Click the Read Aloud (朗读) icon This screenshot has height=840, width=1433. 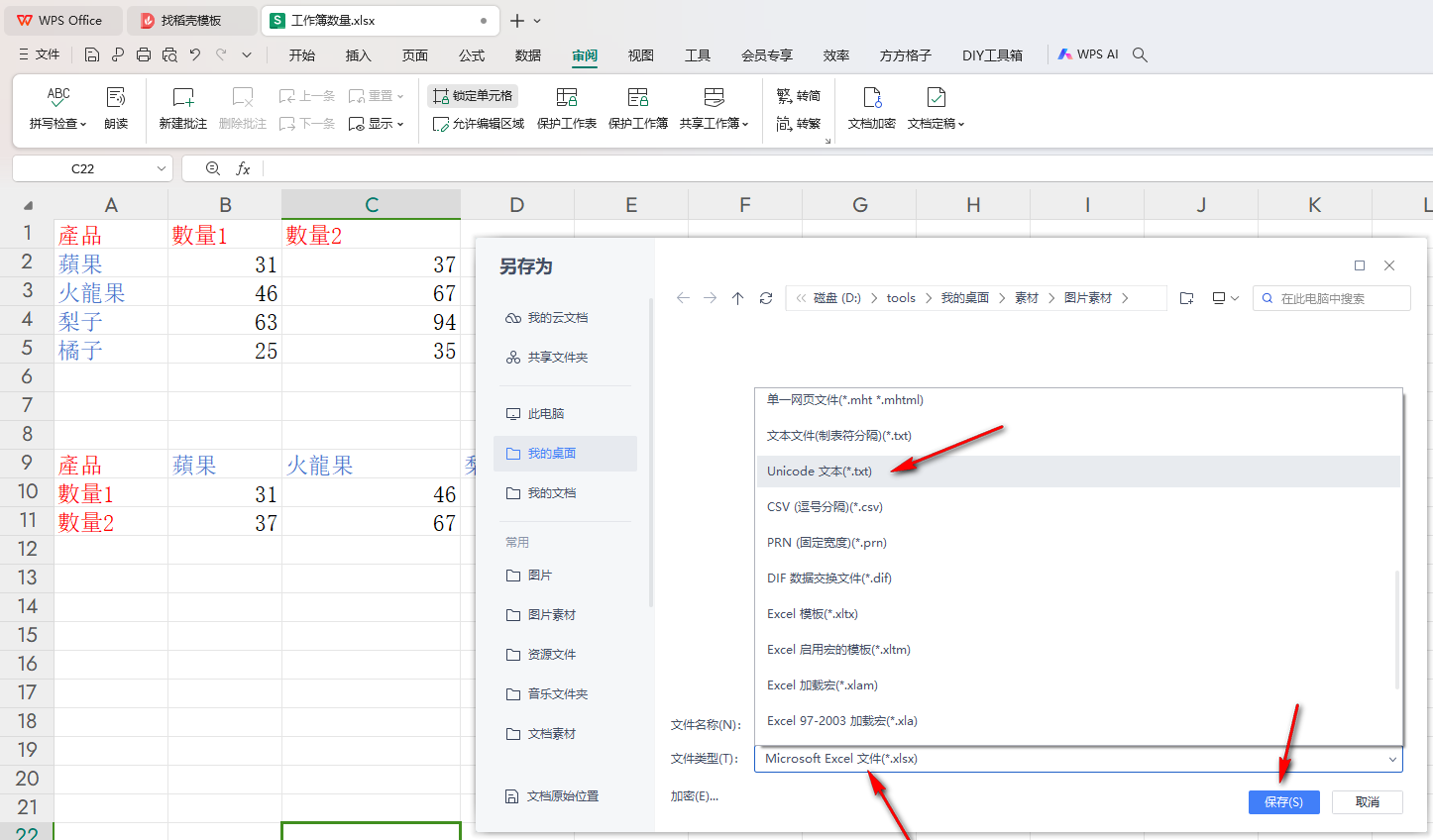(x=116, y=108)
